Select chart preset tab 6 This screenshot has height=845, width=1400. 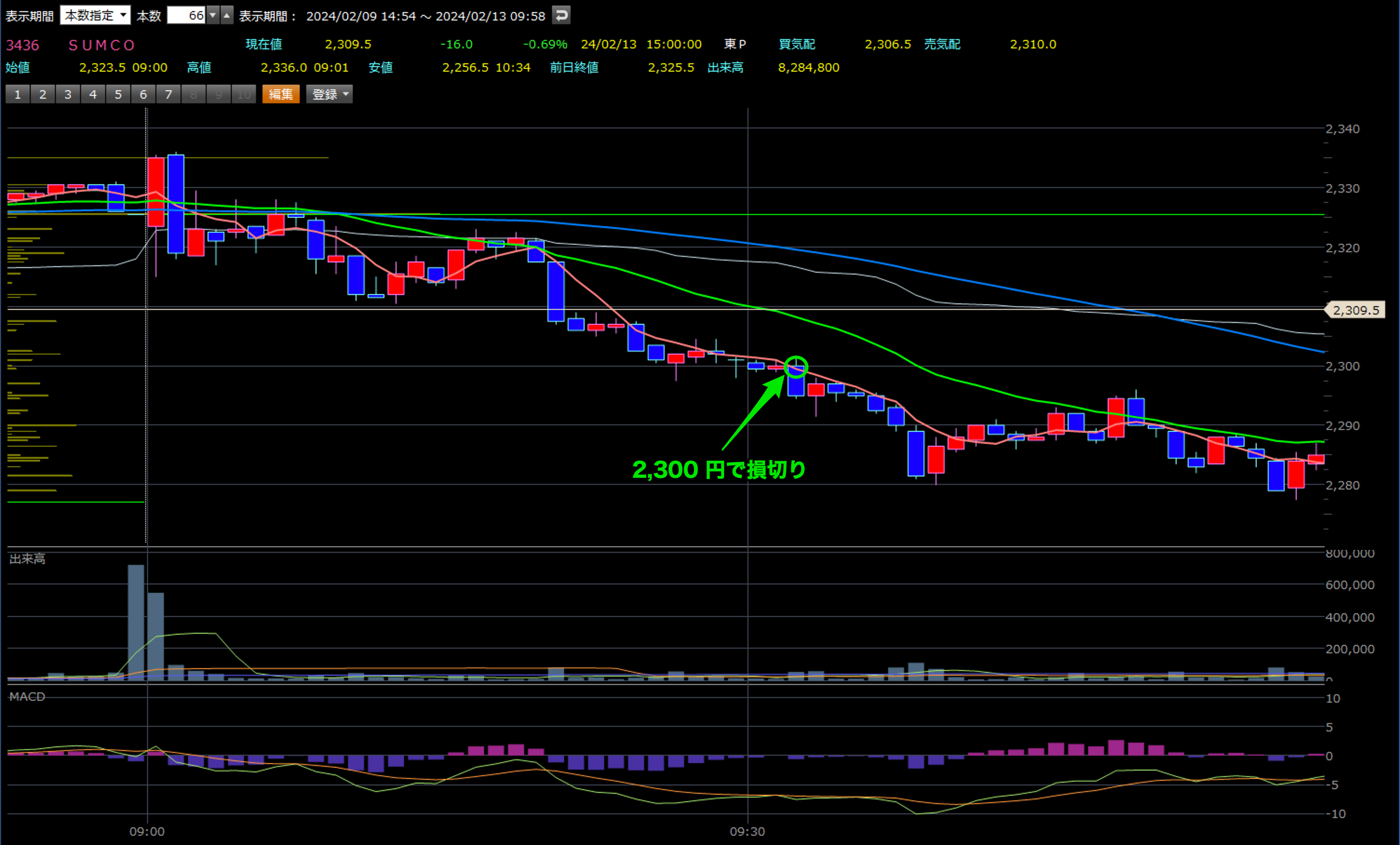click(x=143, y=94)
